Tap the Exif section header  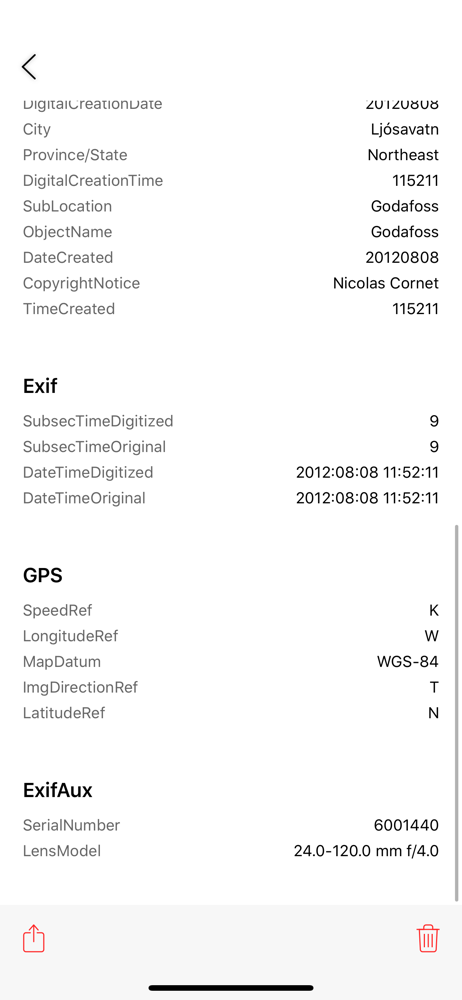pyautogui.click(x=41, y=386)
